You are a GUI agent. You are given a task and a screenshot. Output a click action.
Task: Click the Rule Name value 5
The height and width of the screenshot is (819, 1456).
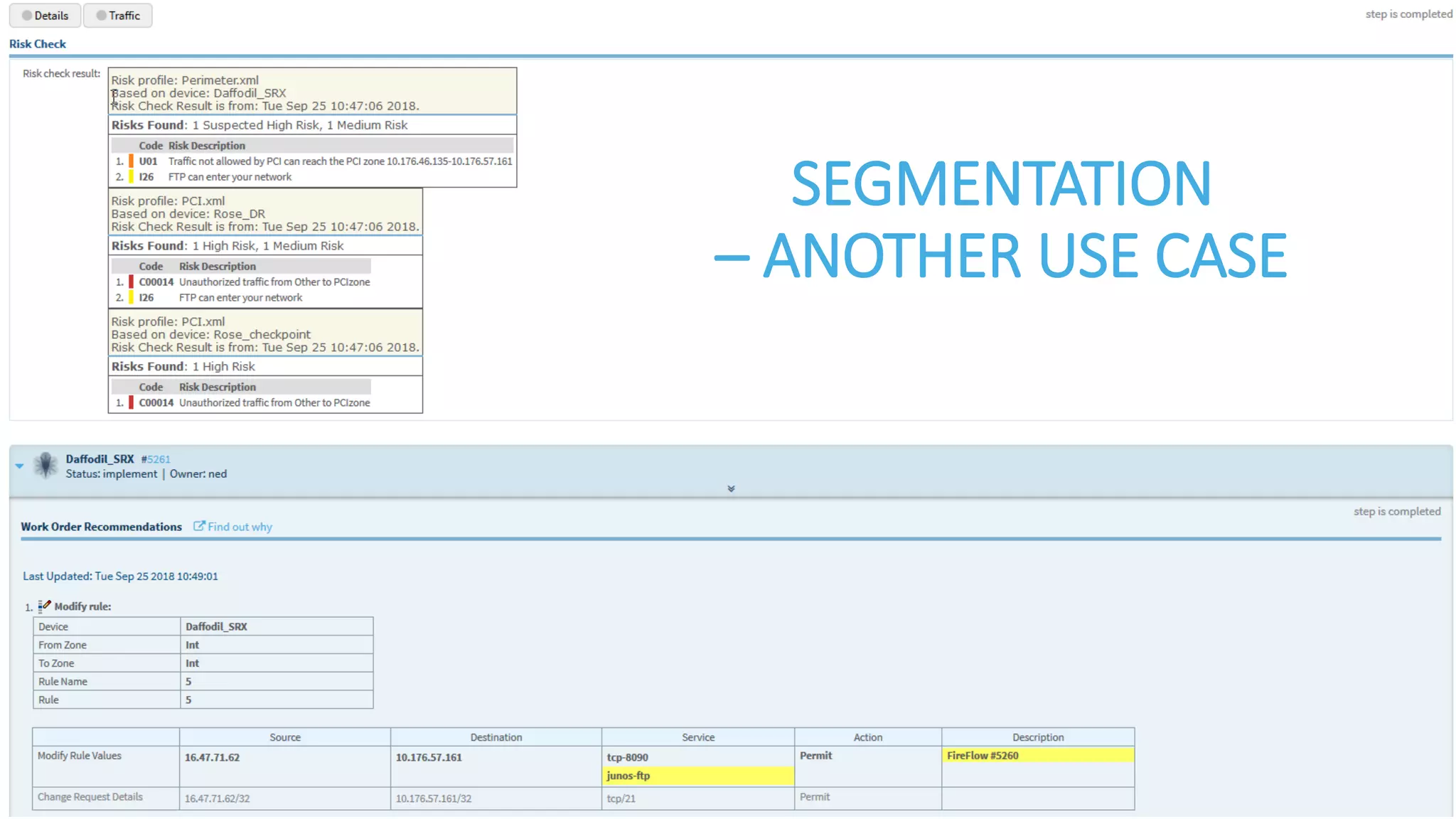(x=188, y=682)
